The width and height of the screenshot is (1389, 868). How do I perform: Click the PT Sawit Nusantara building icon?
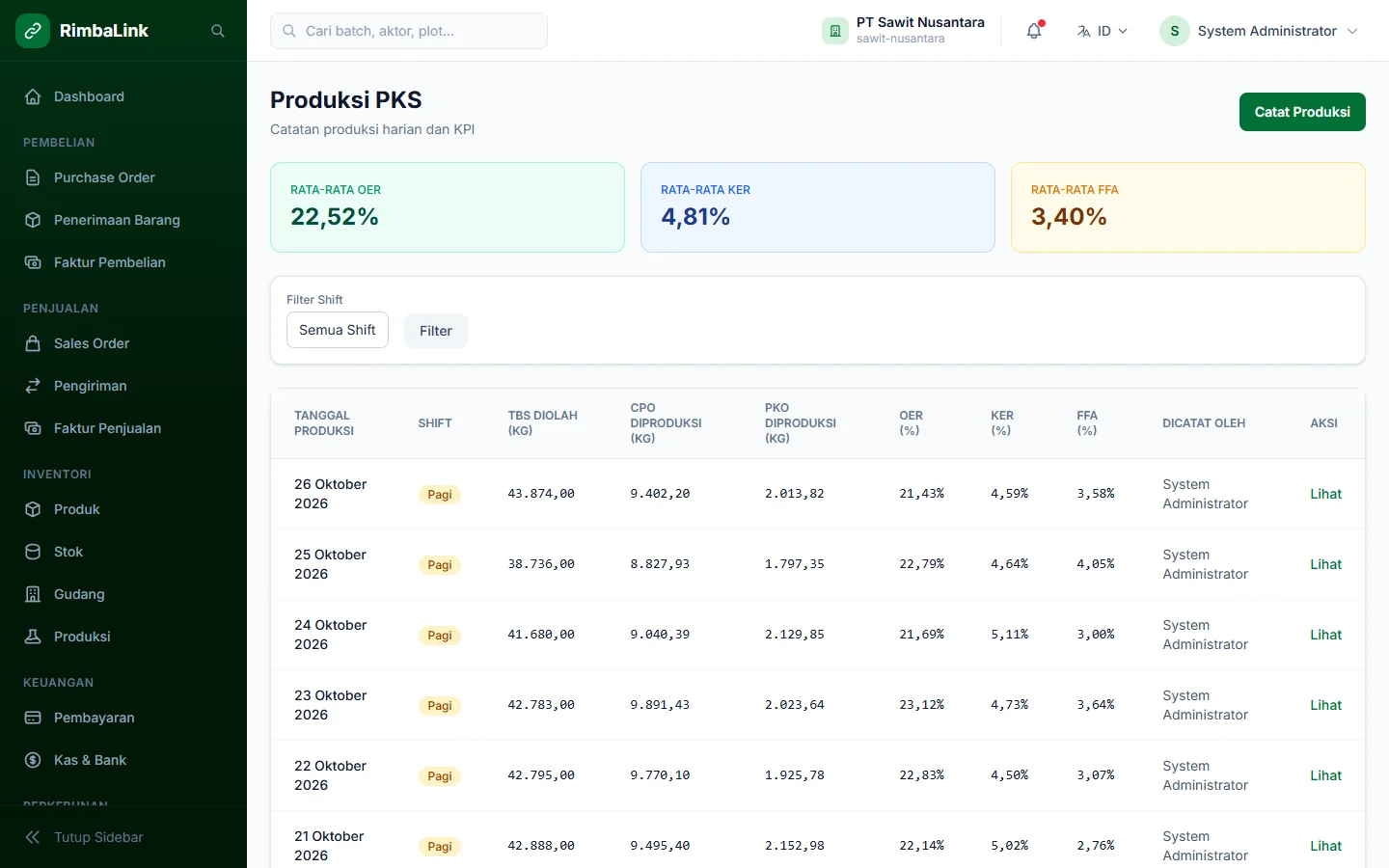click(x=835, y=31)
